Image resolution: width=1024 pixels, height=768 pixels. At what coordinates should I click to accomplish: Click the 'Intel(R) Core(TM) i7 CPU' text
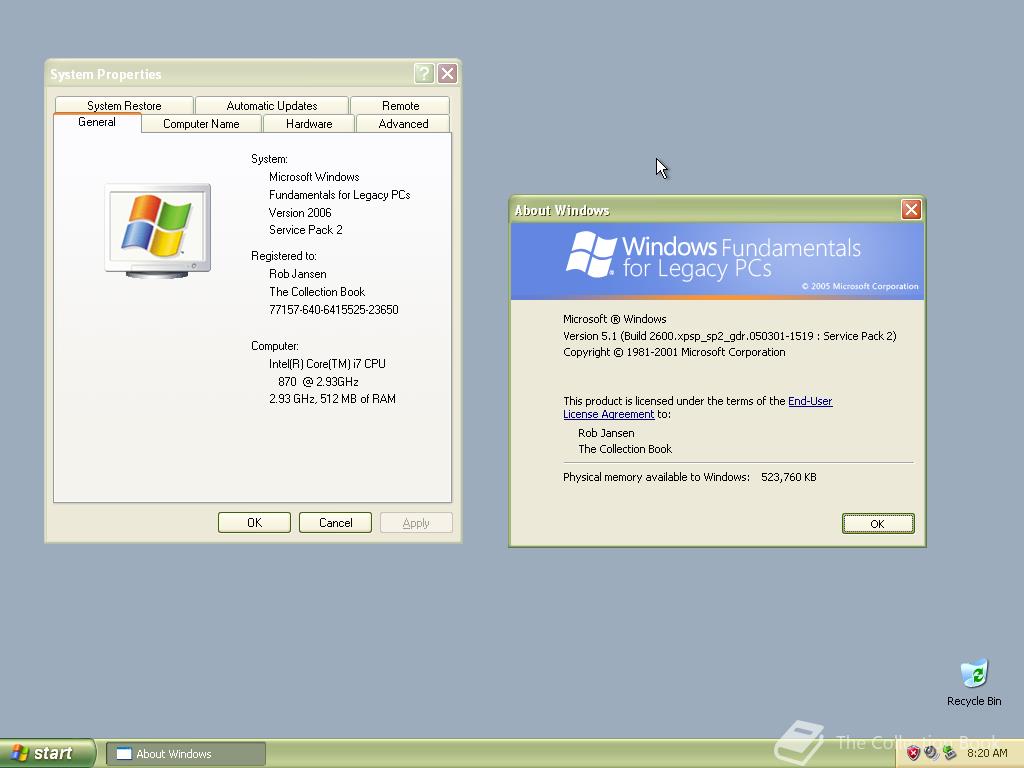(327, 364)
